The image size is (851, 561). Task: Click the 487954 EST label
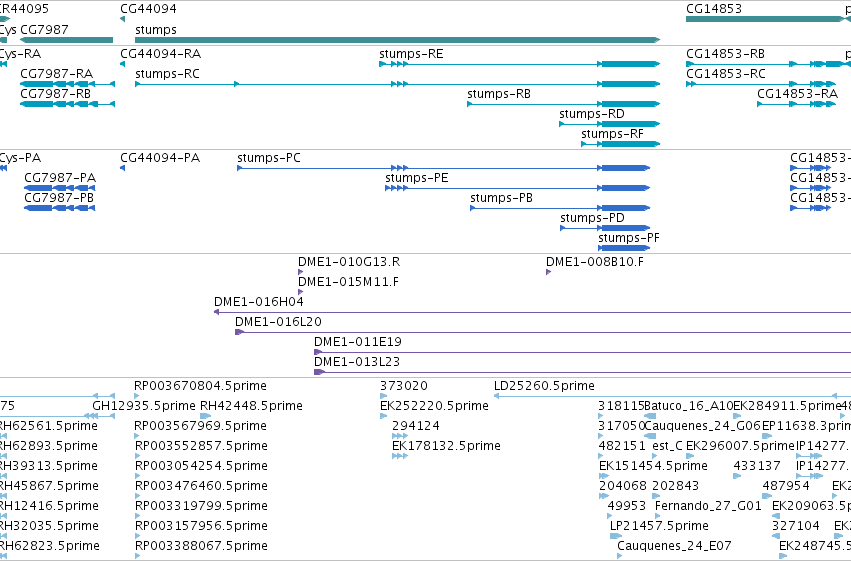point(786,487)
